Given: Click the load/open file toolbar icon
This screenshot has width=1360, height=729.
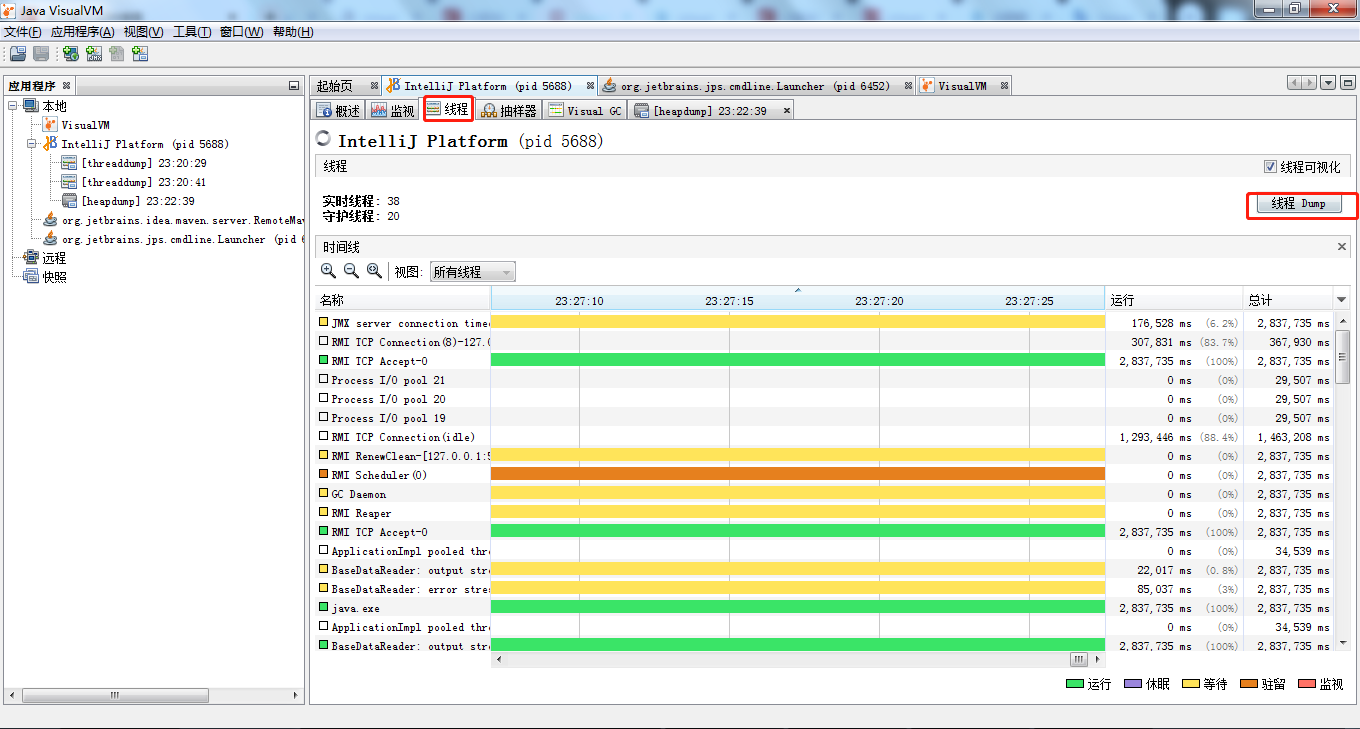Looking at the screenshot, I should tap(17, 54).
